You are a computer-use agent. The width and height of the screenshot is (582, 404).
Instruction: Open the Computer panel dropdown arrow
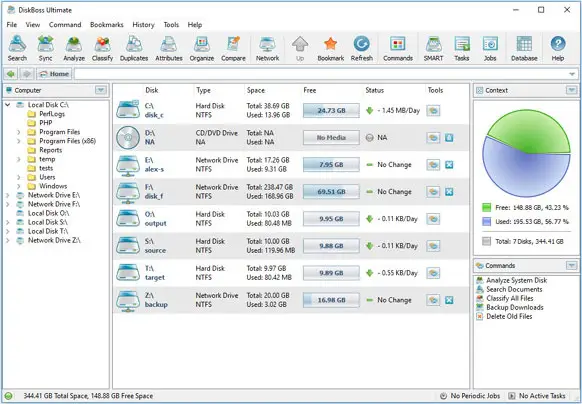[x=101, y=90]
